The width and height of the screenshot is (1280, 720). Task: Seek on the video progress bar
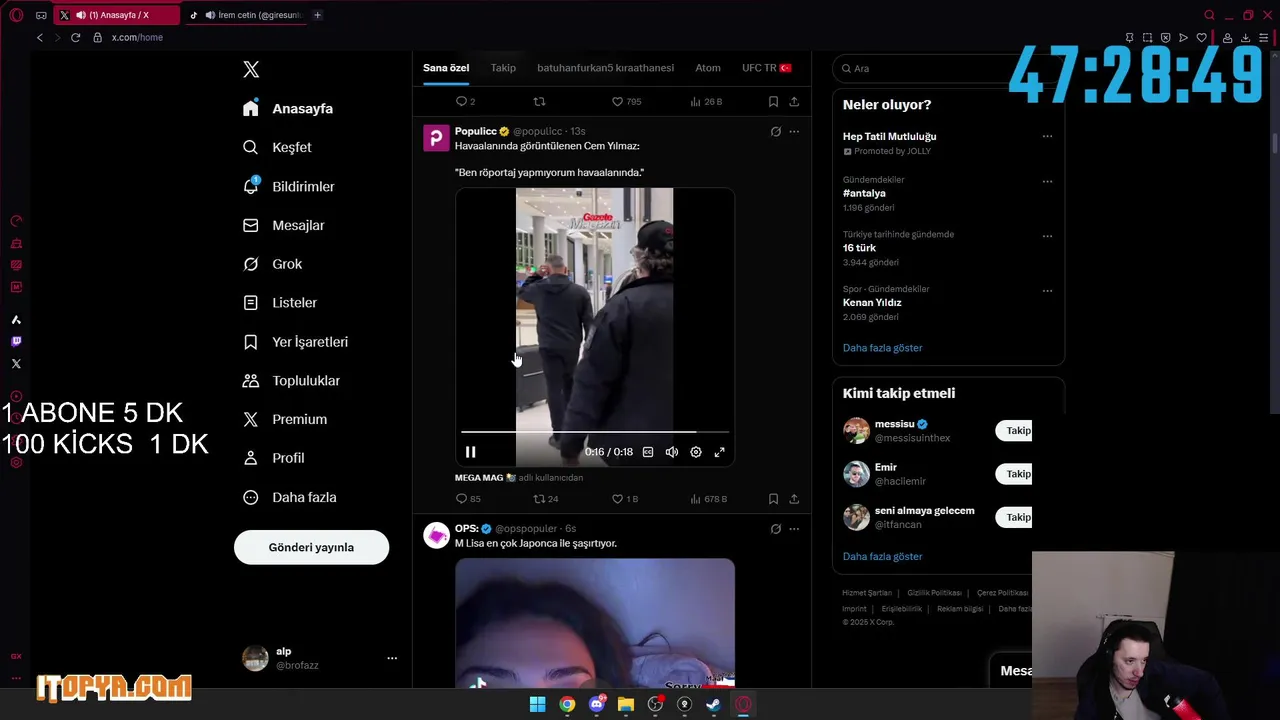click(x=595, y=432)
